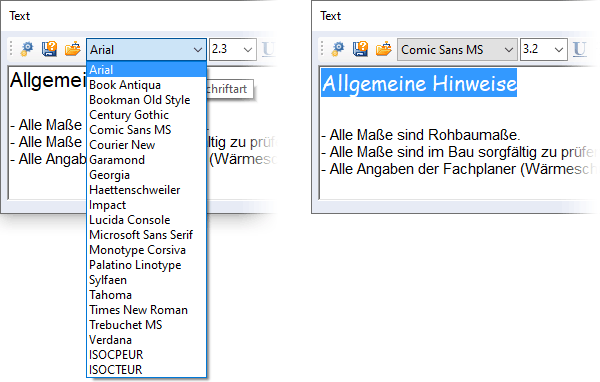
Task: Click the open folder icon in left toolbar
Action: (x=72, y=49)
